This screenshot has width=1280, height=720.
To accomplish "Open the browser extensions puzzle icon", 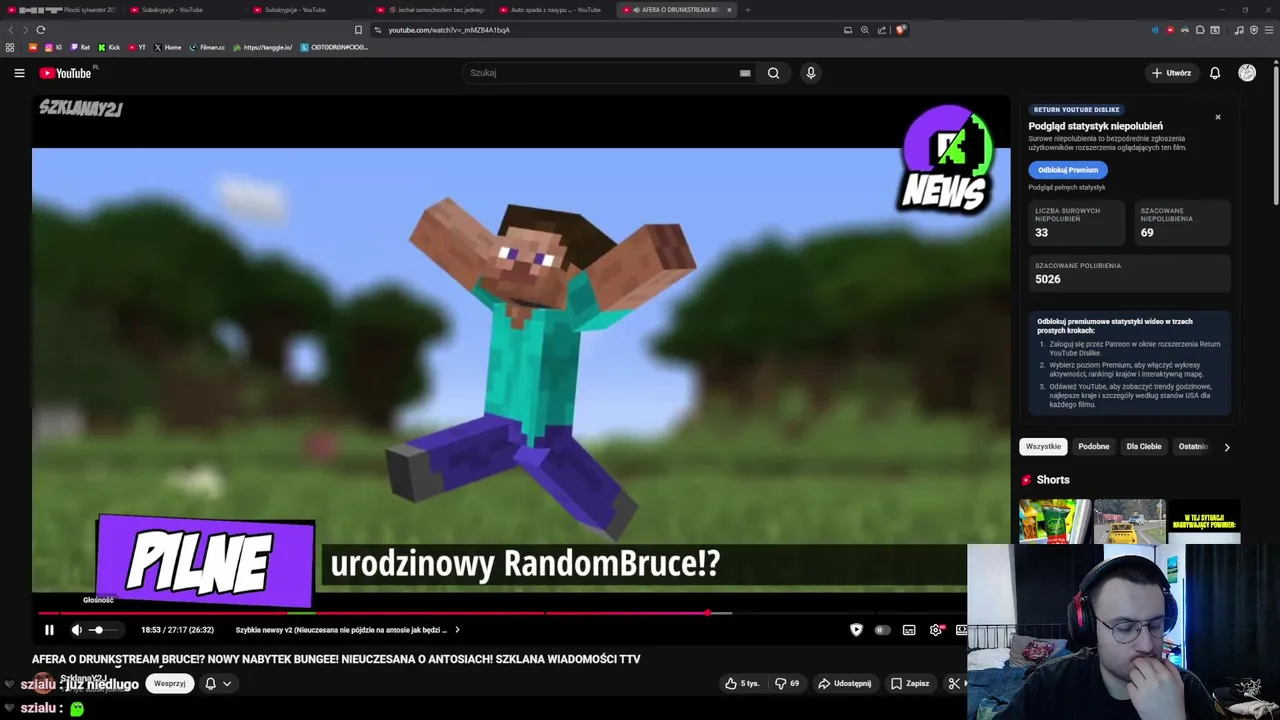I will [1200, 30].
